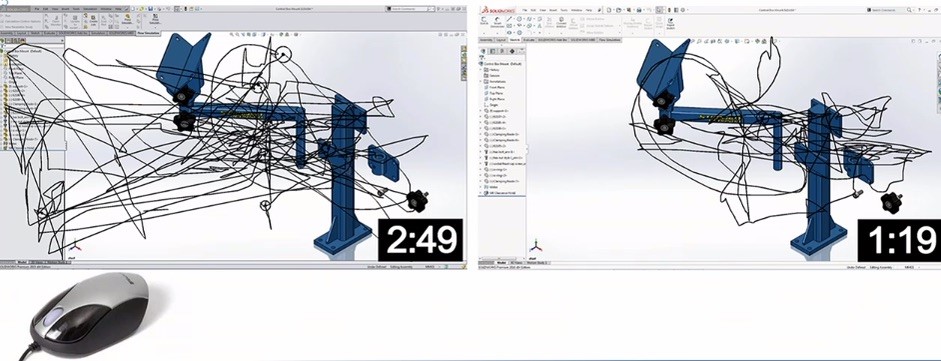Expand the Mates folder in tree
This screenshot has height=361, width=941.
(x=480, y=187)
